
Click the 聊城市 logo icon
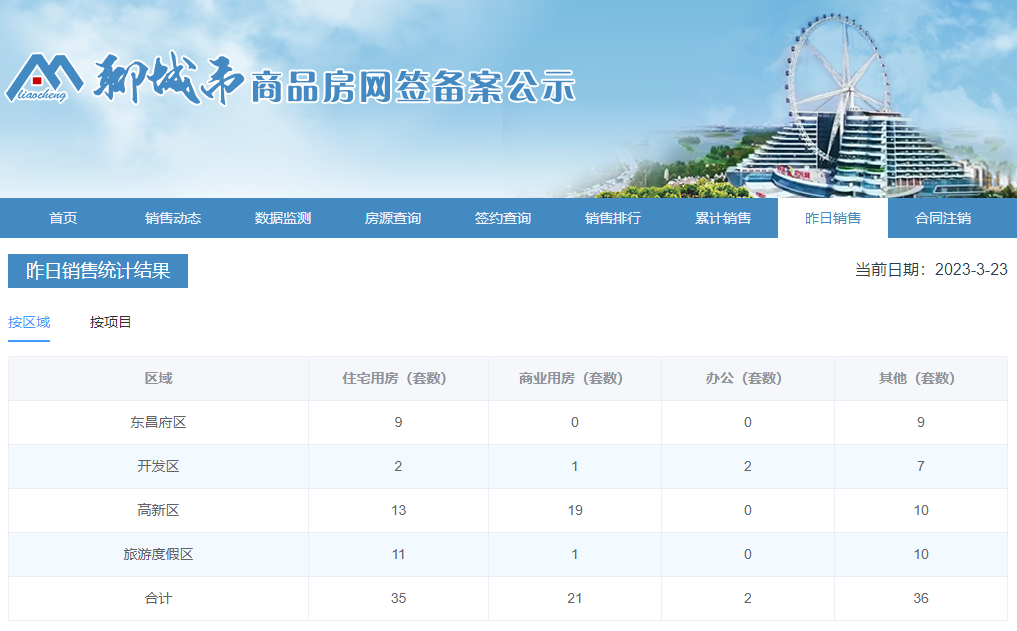45,75
